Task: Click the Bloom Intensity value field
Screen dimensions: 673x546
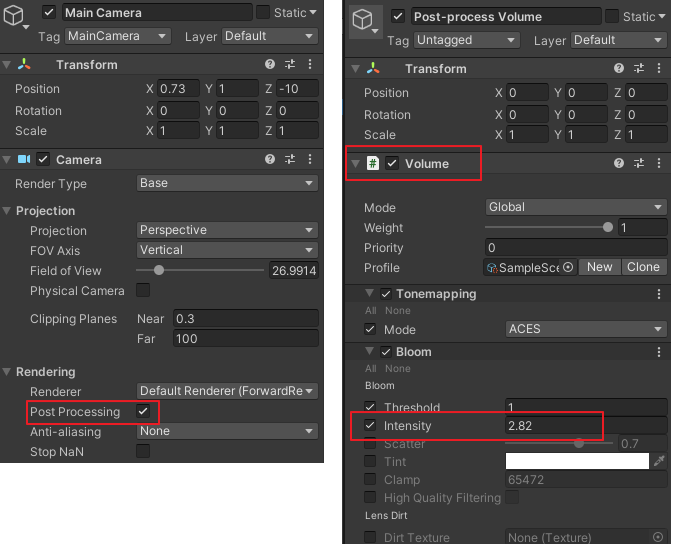Action: pyautogui.click(x=586, y=425)
